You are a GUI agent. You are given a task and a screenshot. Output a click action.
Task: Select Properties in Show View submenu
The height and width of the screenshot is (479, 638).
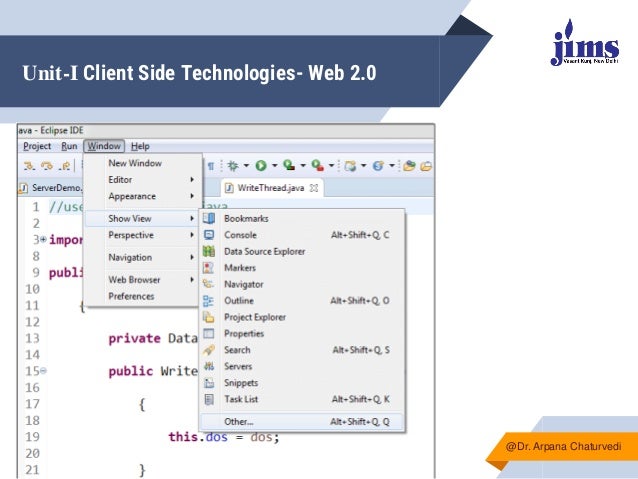coord(302,333)
